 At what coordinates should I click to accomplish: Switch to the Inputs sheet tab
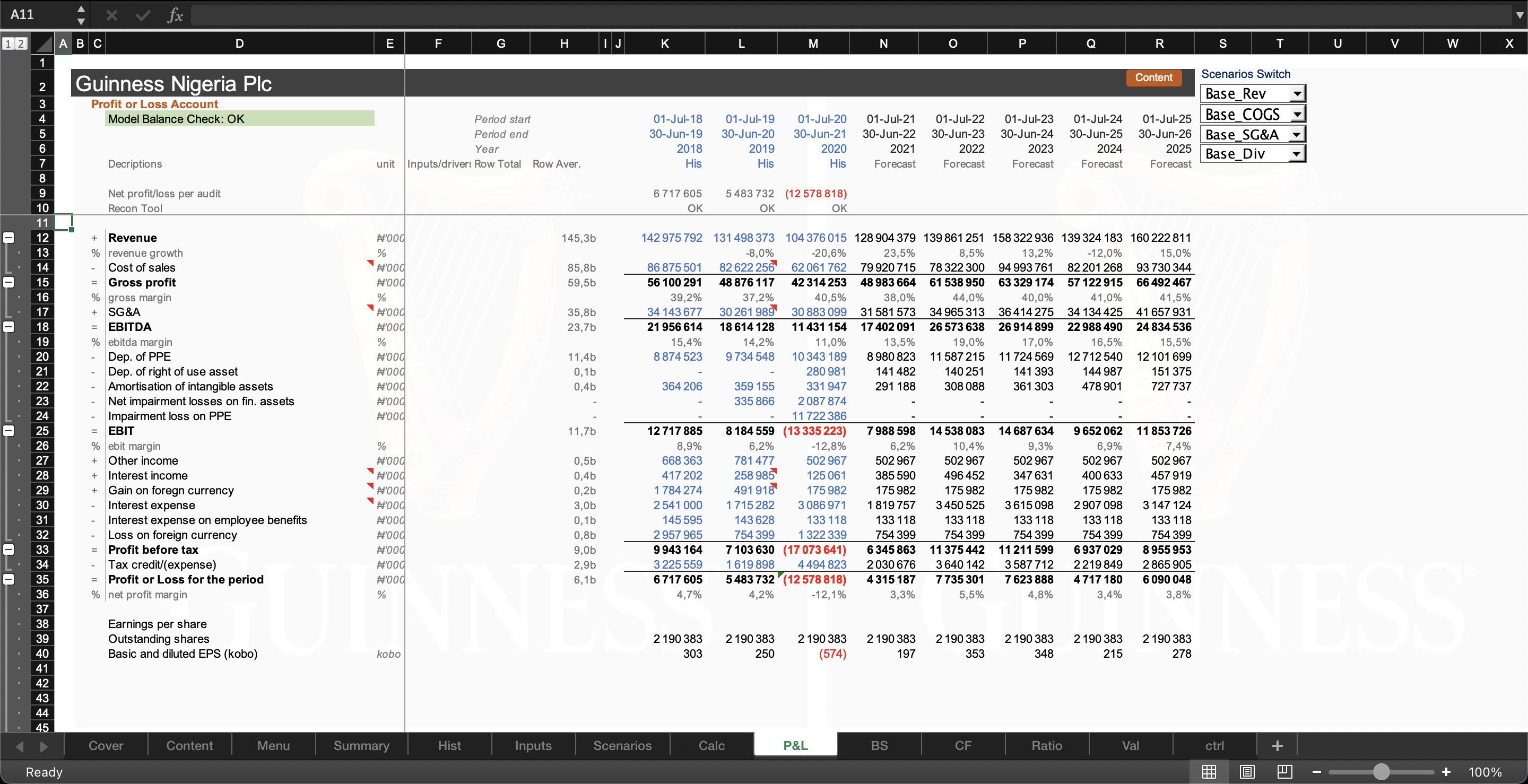[533, 745]
